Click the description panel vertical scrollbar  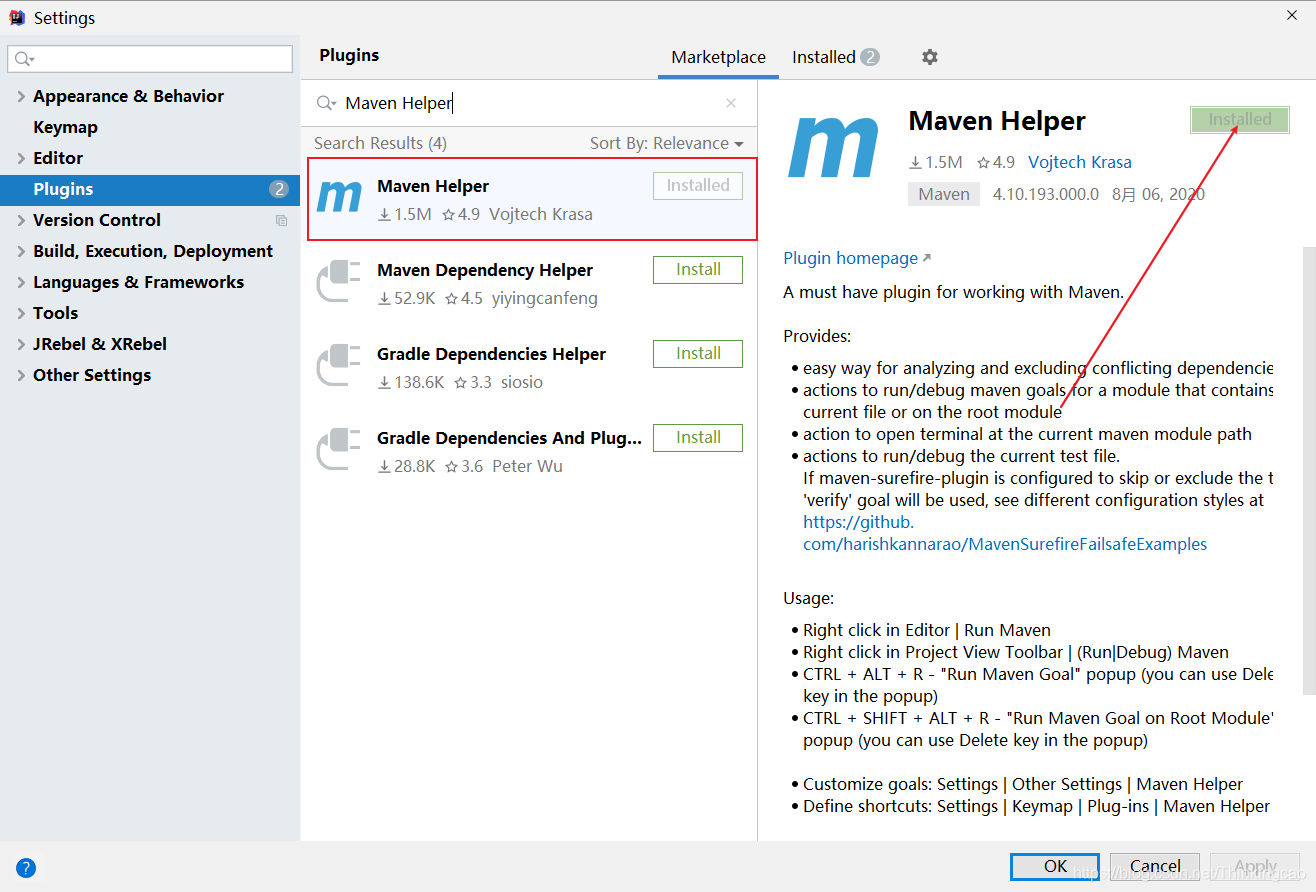[x=1309, y=470]
